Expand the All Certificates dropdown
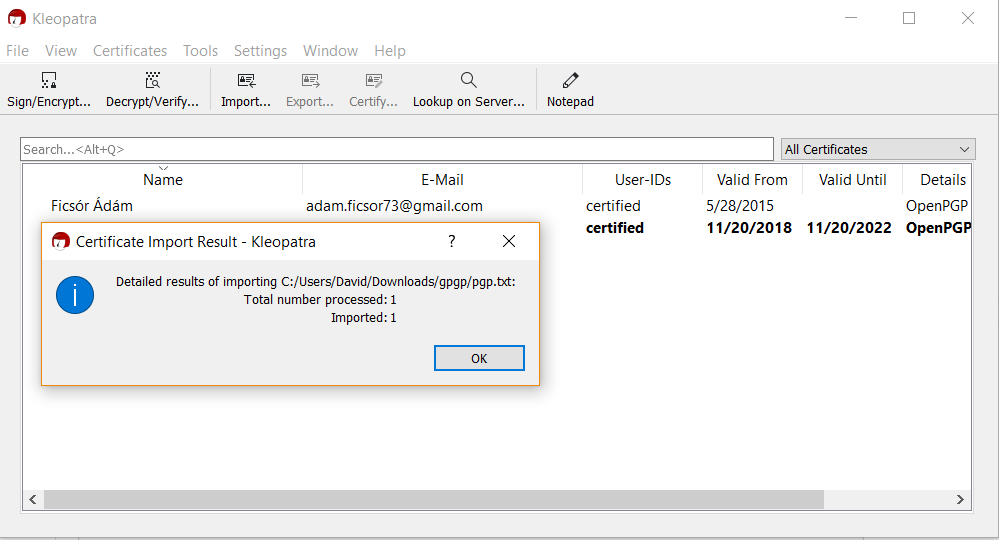 click(877, 149)
